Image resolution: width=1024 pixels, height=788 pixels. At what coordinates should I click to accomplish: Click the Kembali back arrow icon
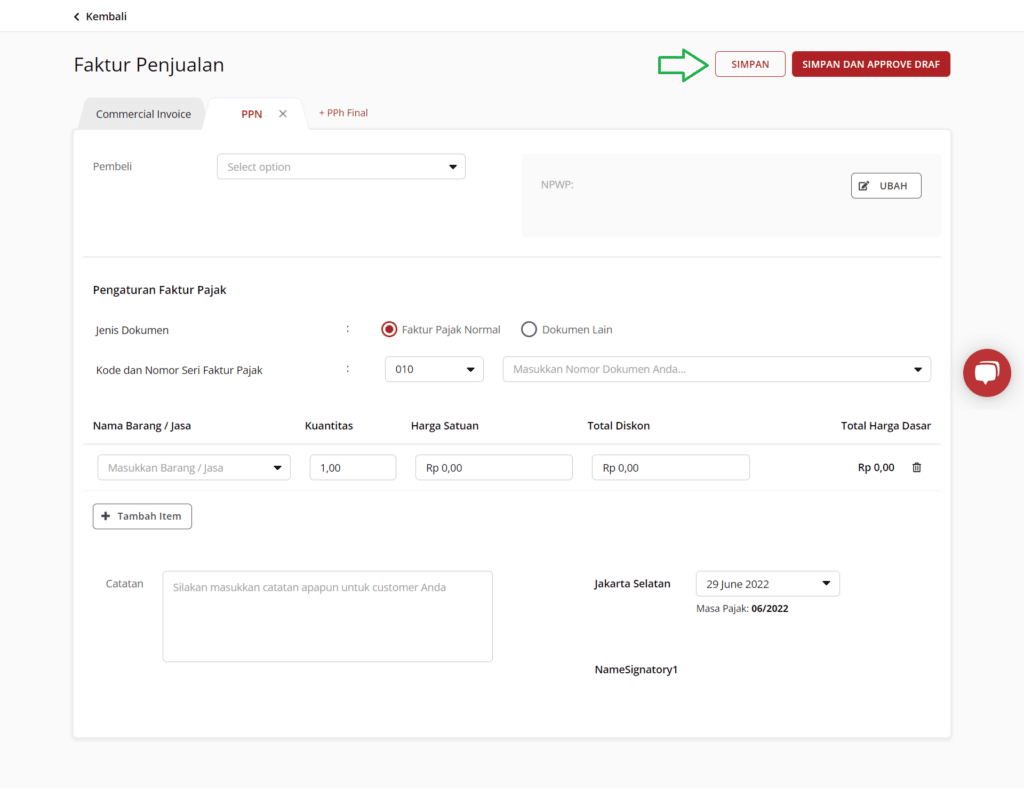pos(76,16)
